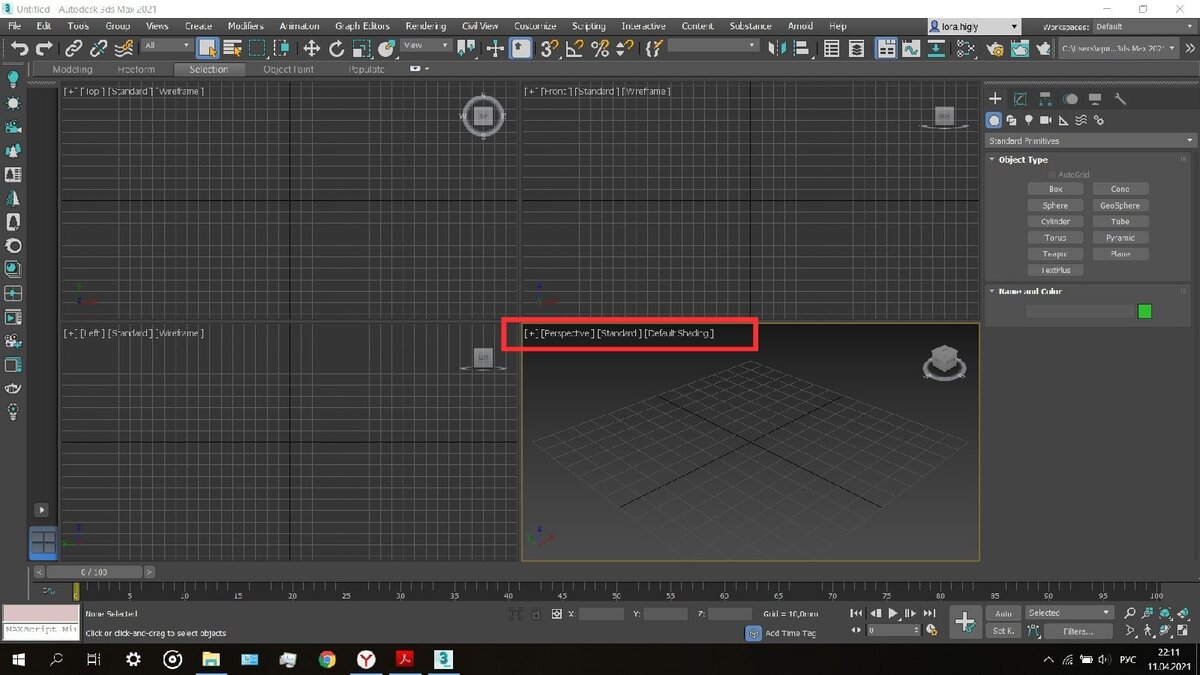1200x675 pixels.
Task: Play the animation
Action: (893, 613)
